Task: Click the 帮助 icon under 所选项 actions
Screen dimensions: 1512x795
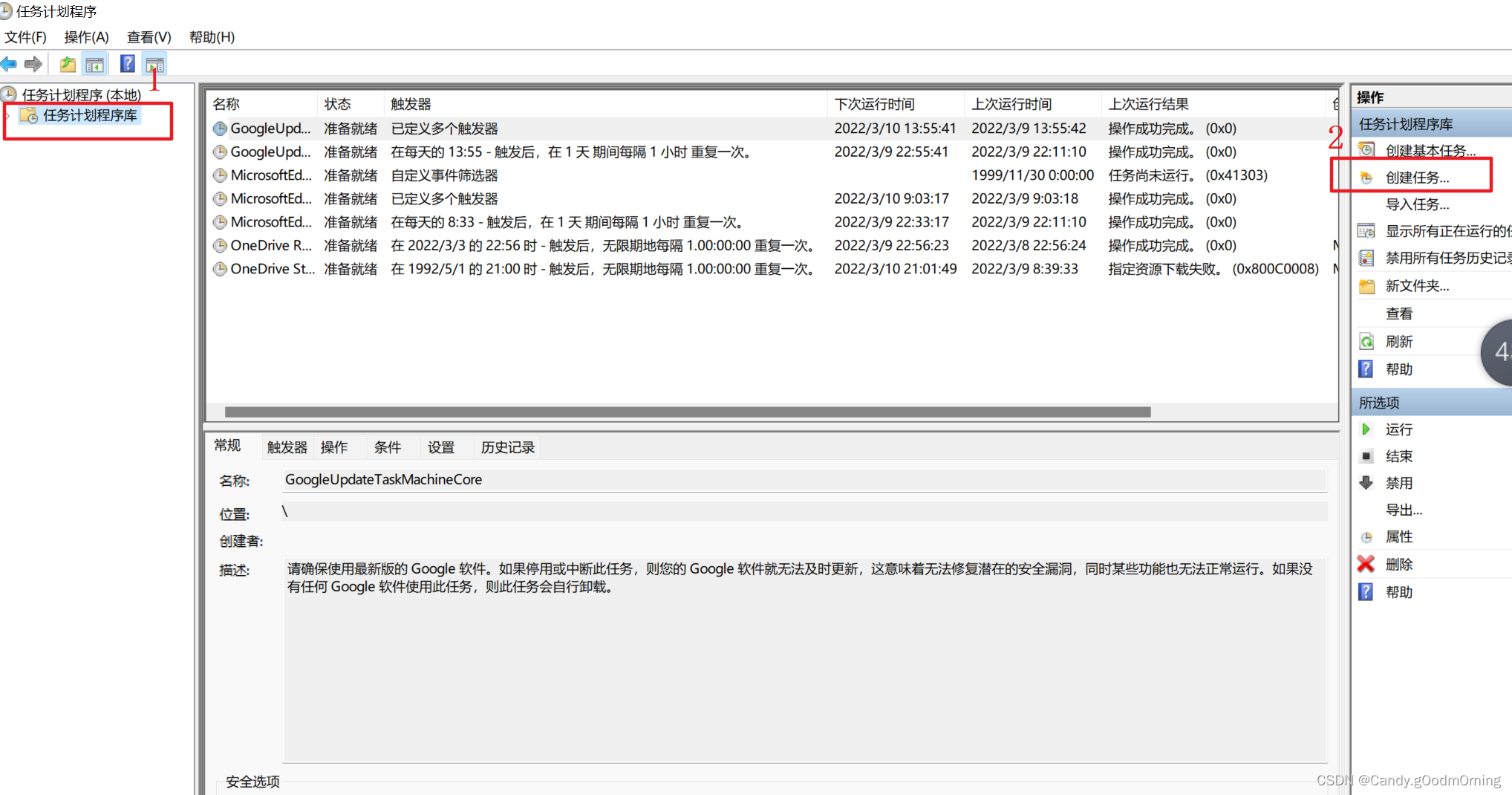Action: point(1366,592)
